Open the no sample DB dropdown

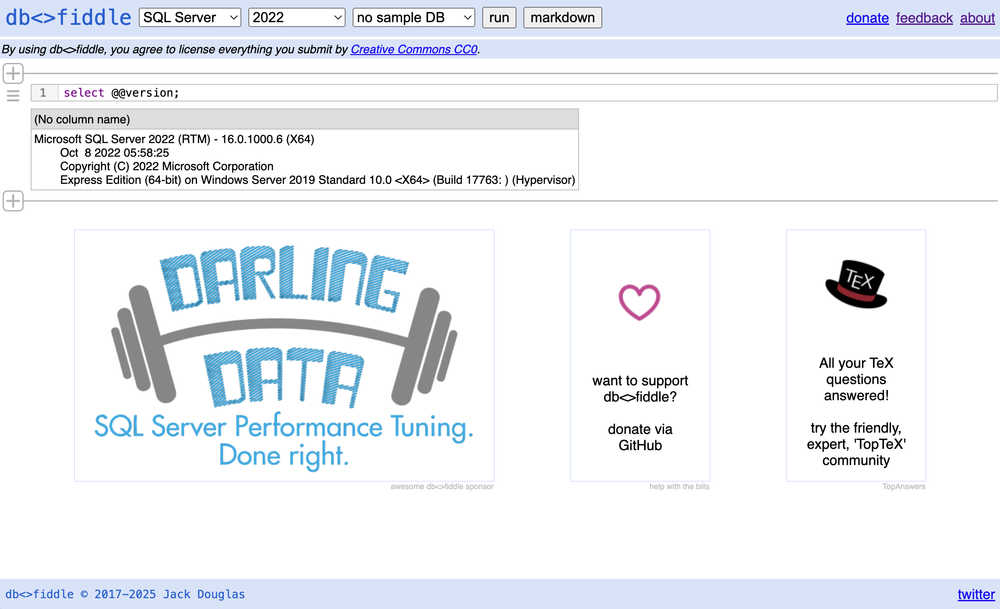click(414, 17)
